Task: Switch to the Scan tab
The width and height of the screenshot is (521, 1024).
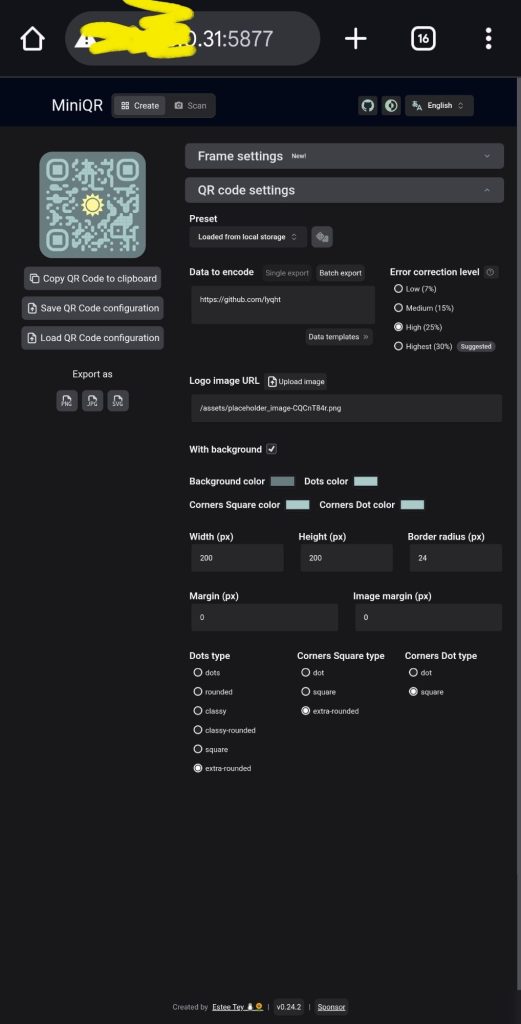Action: click(190, 106)
